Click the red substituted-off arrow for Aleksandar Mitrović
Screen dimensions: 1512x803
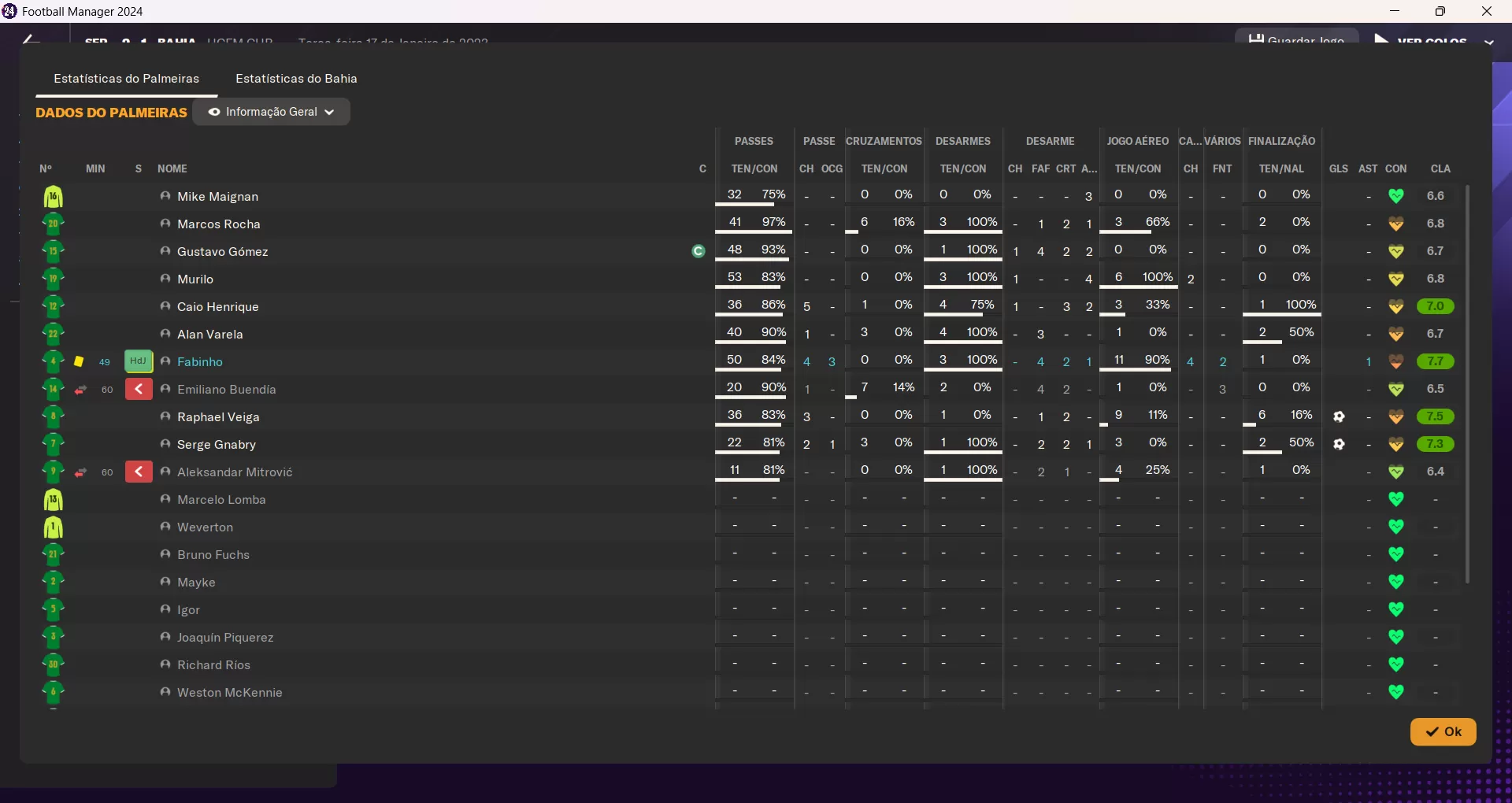139,472
